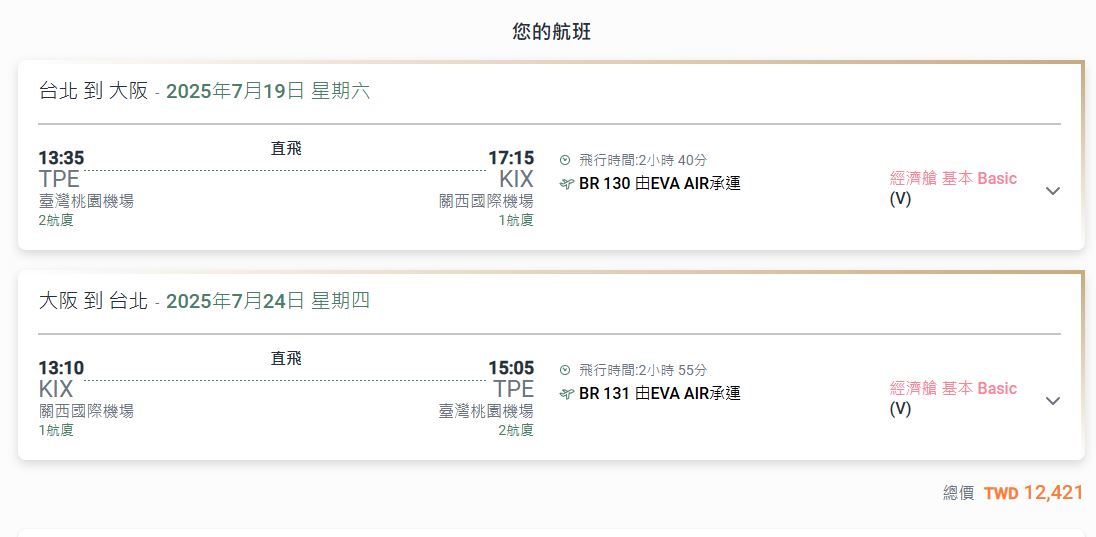1096x537 pixels.
Task: Click the 13:35 departure time
Action: click(61, 158)
